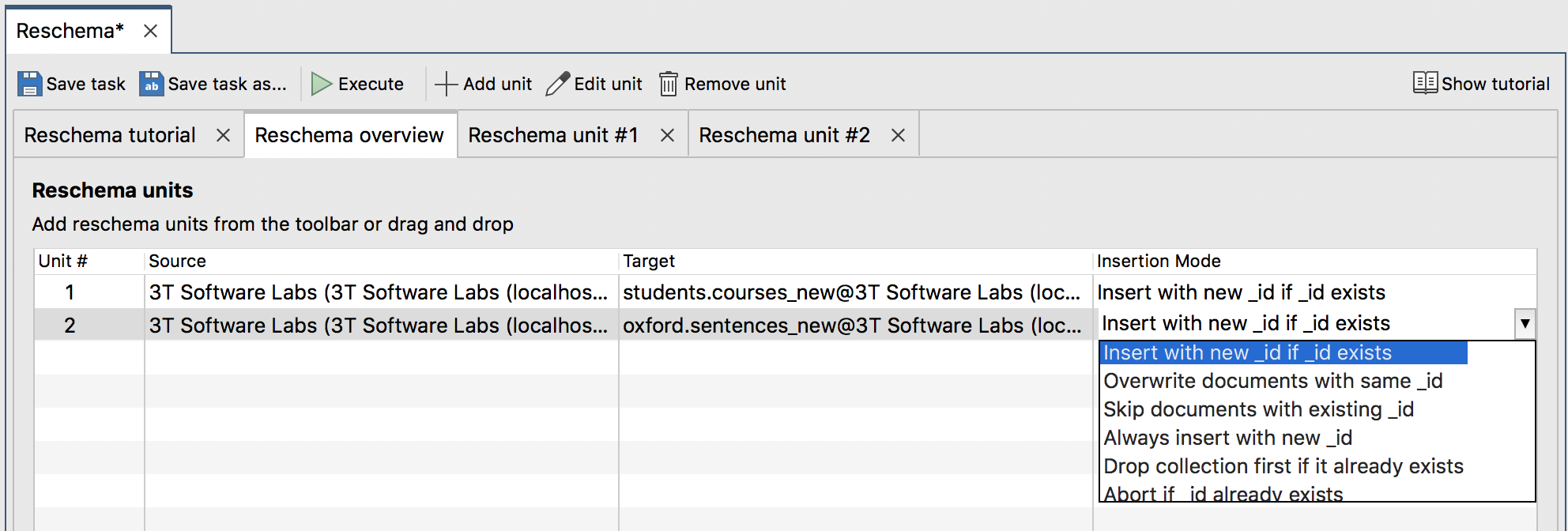Open the Reschema unit #2 tab
The width and height of the screenshot is (1568, 531).
tap(783, 134)
